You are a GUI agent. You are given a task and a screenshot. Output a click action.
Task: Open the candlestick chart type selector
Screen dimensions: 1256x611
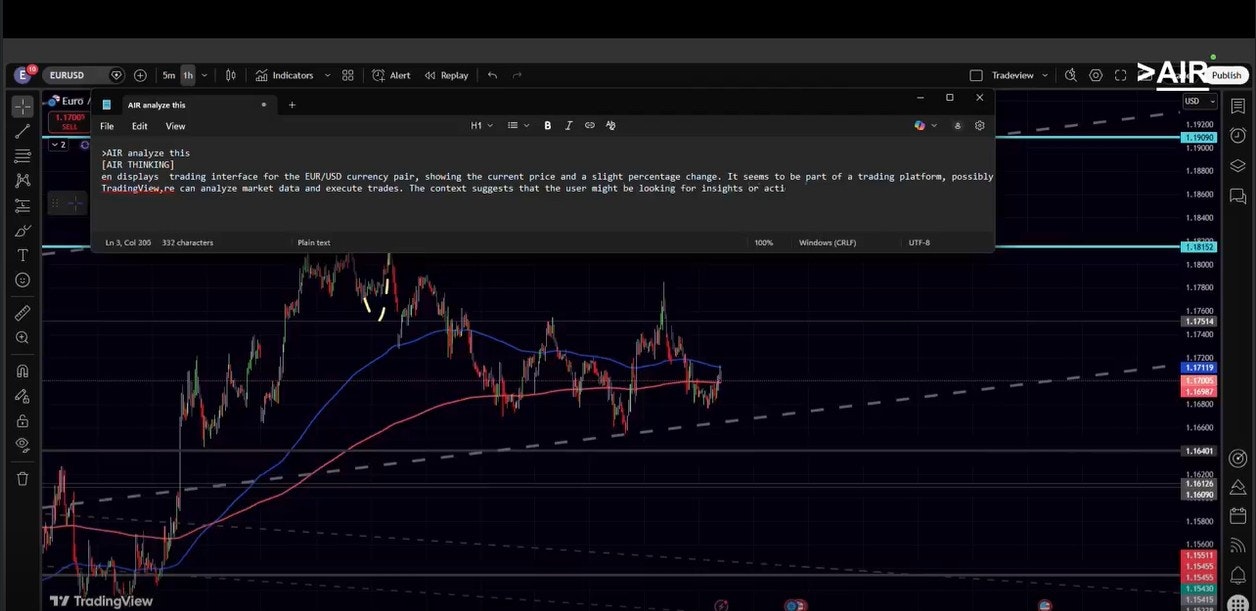[x=231, y=75]
